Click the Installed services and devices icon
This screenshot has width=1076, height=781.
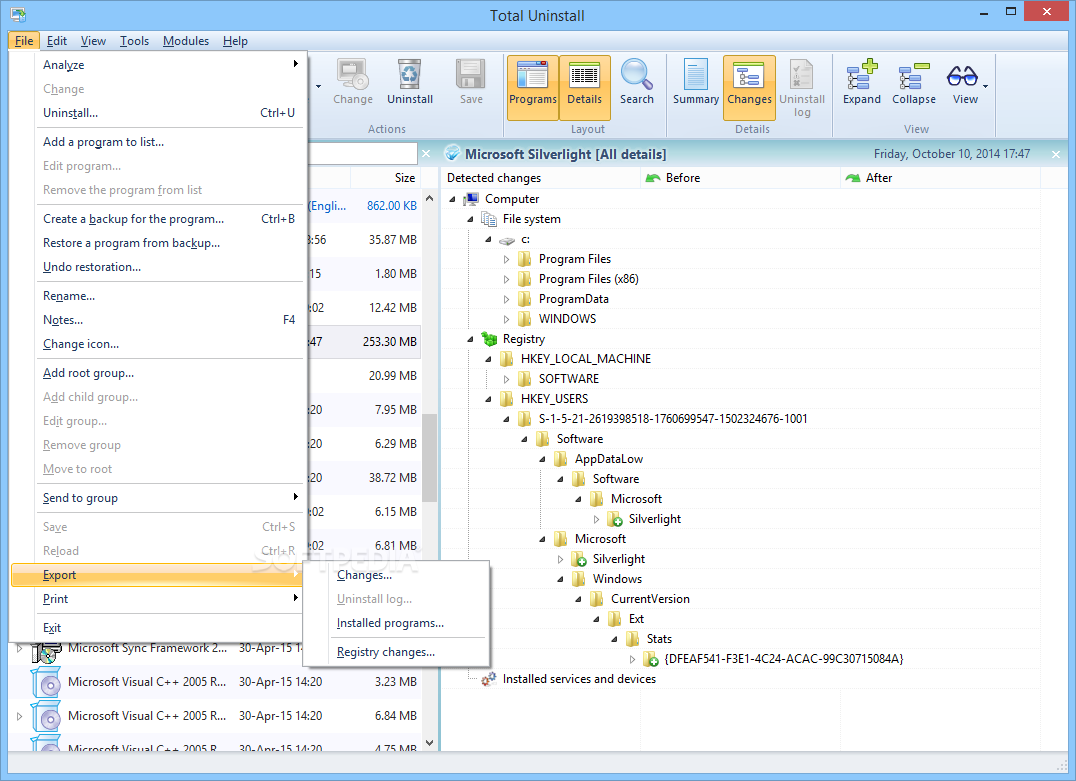(489, 679)
